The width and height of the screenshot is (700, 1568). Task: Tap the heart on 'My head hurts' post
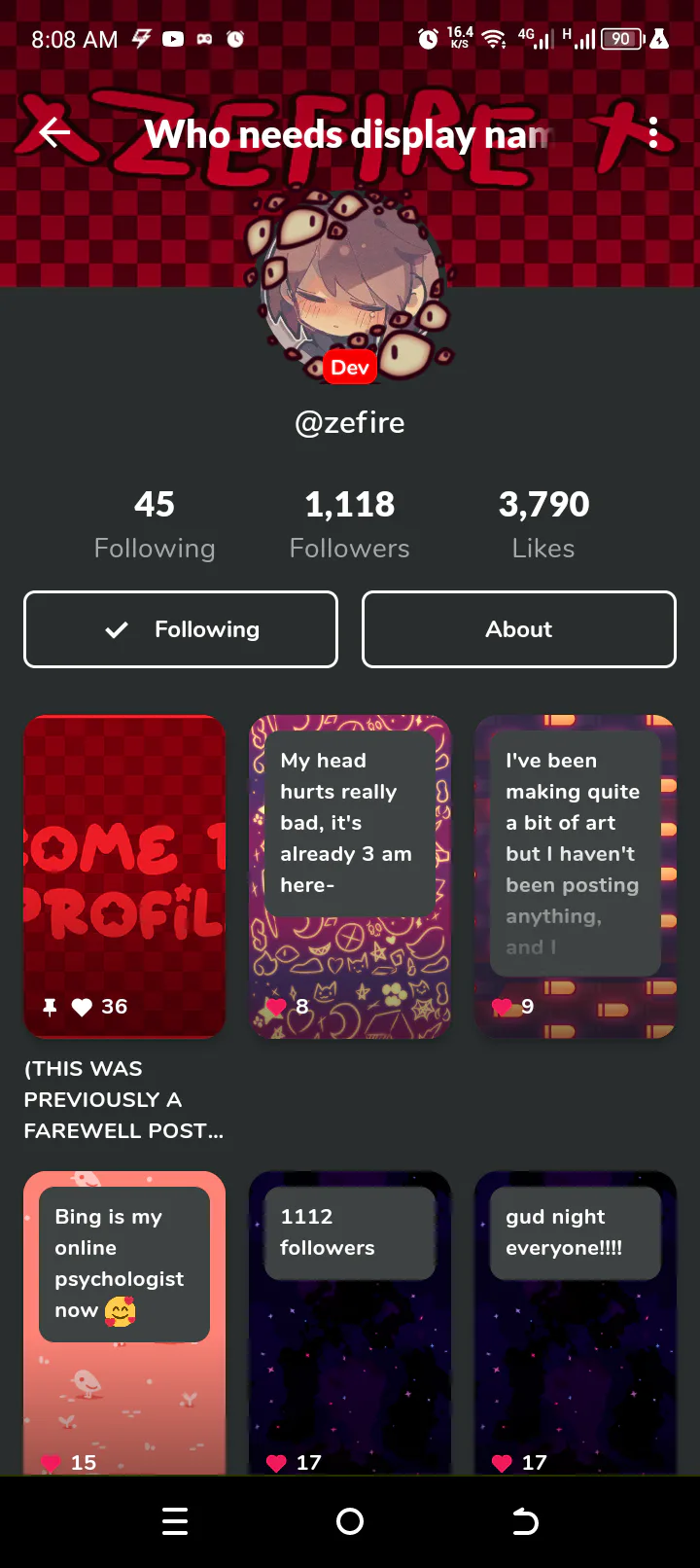[276, 1007]
